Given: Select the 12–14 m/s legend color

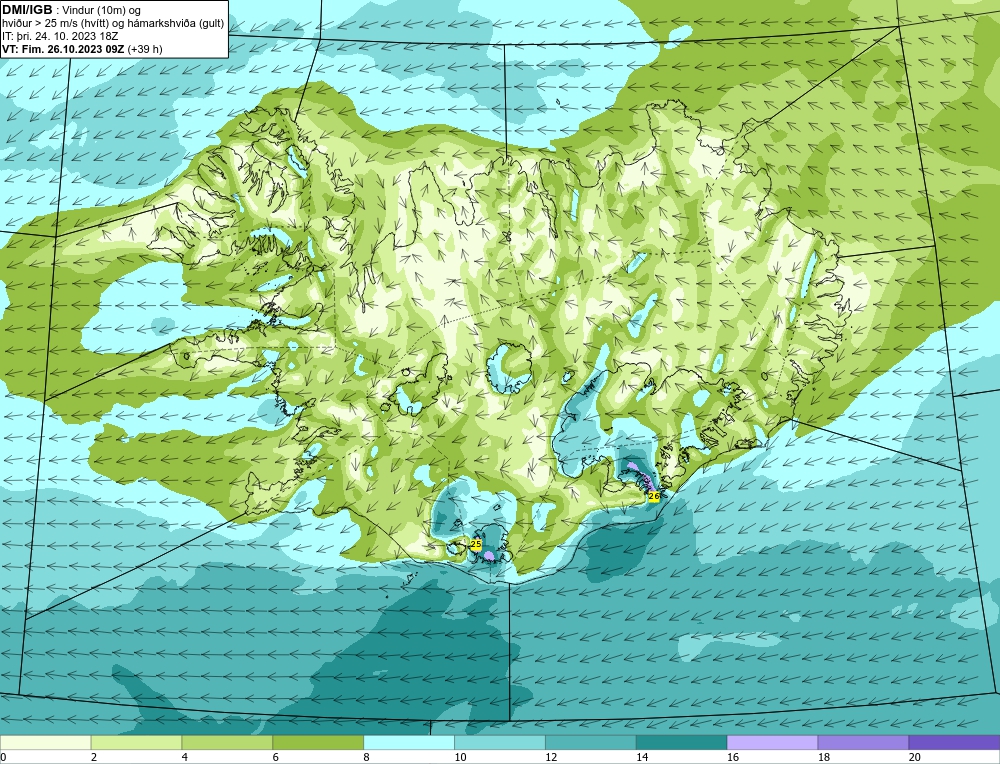Looking at the screenshot, I should 591,742.
